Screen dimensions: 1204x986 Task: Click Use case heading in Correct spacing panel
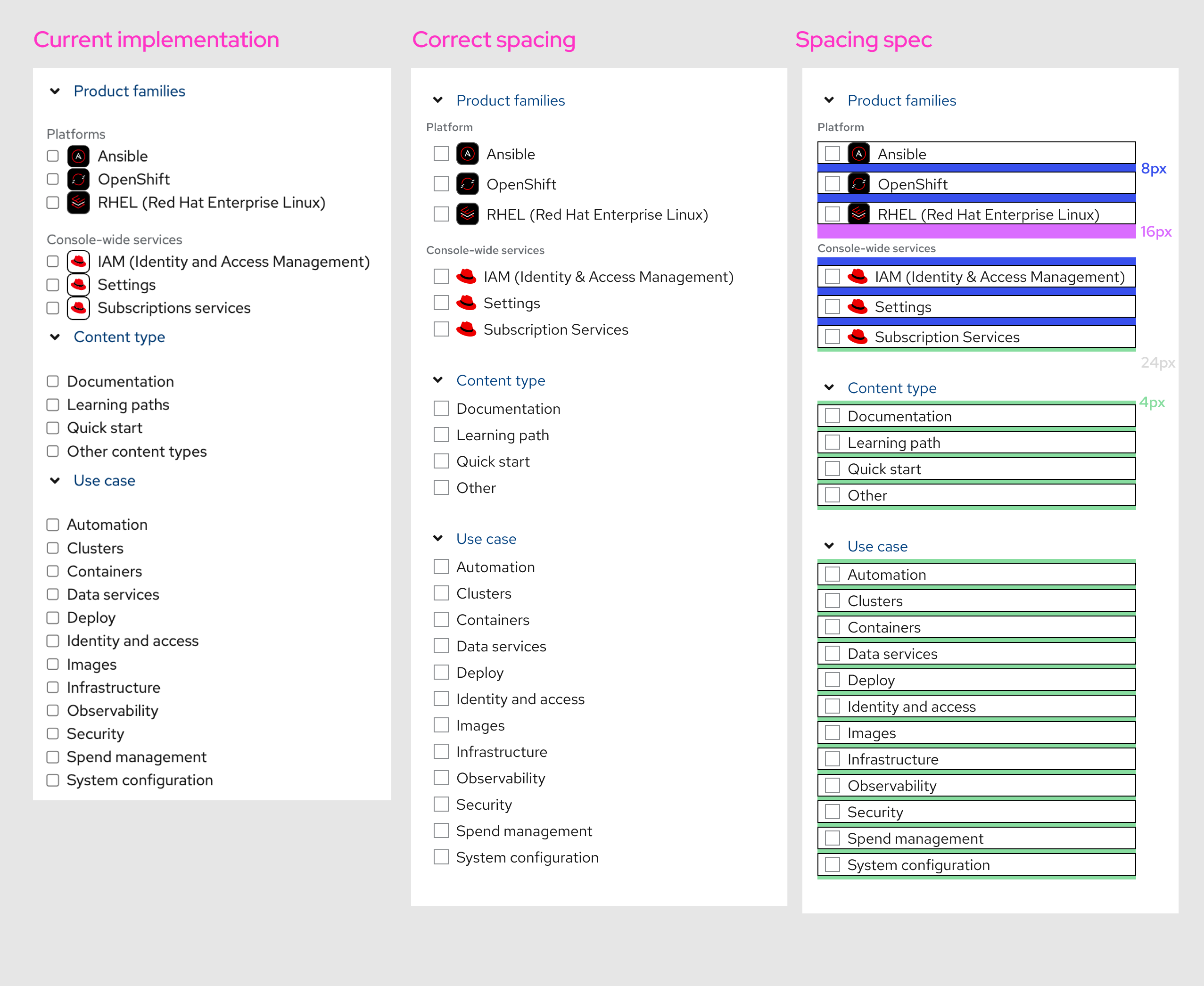[x=486, y=538]
